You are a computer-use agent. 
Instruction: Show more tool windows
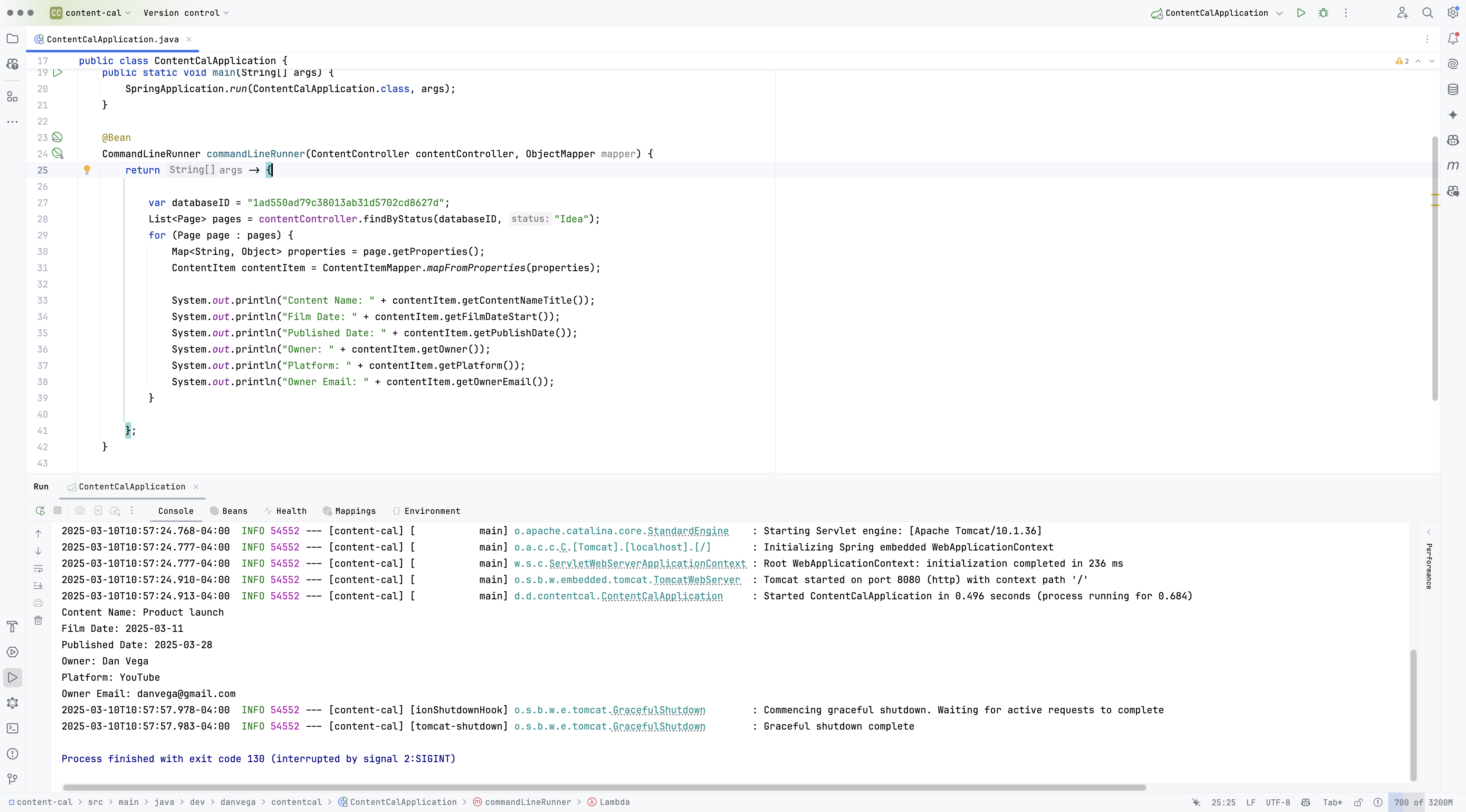(12, 122)
